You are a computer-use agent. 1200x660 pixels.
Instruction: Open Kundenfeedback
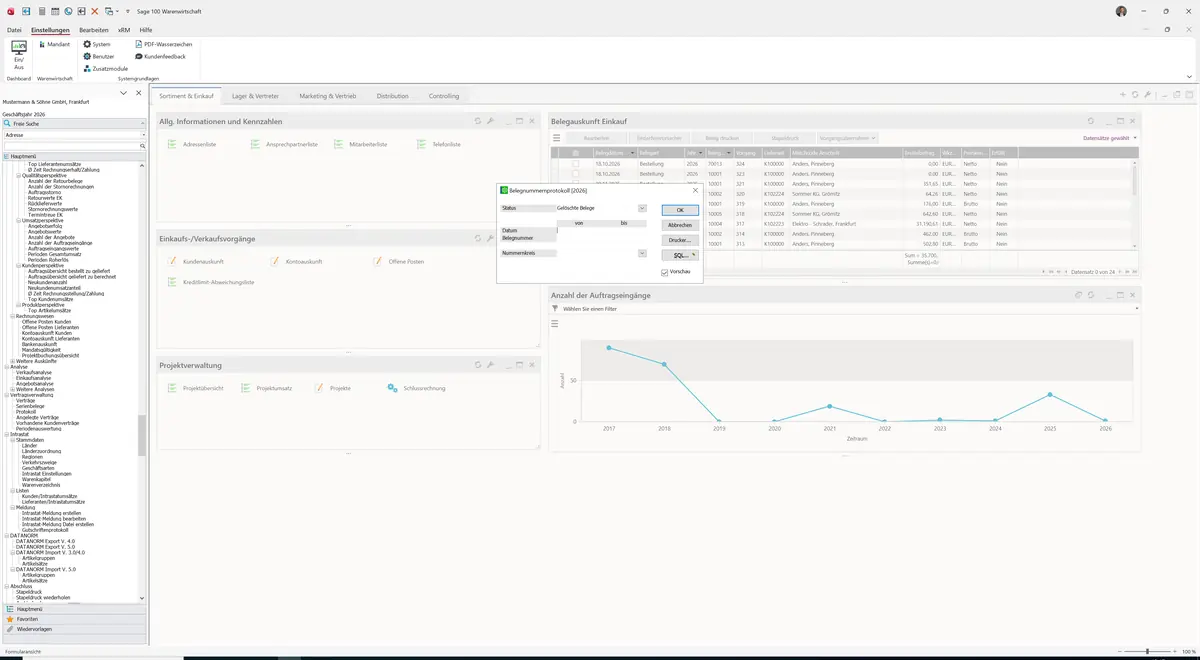tap(160, 56)
